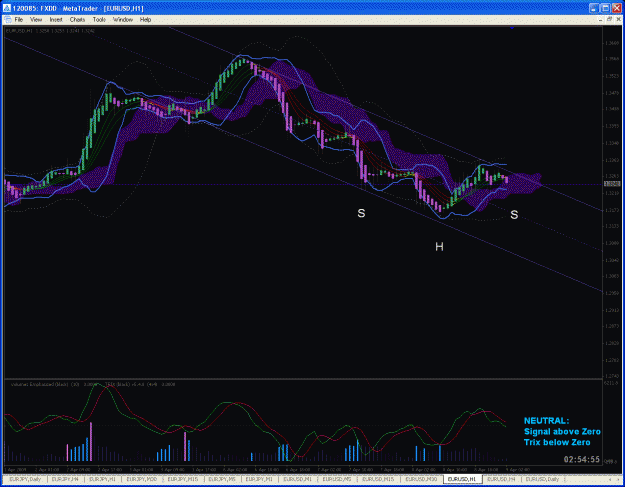This screenshot has height=487, width=625.
Task: Switch to the EURUSD,M30 chart tab
Action: click(421, 479)
